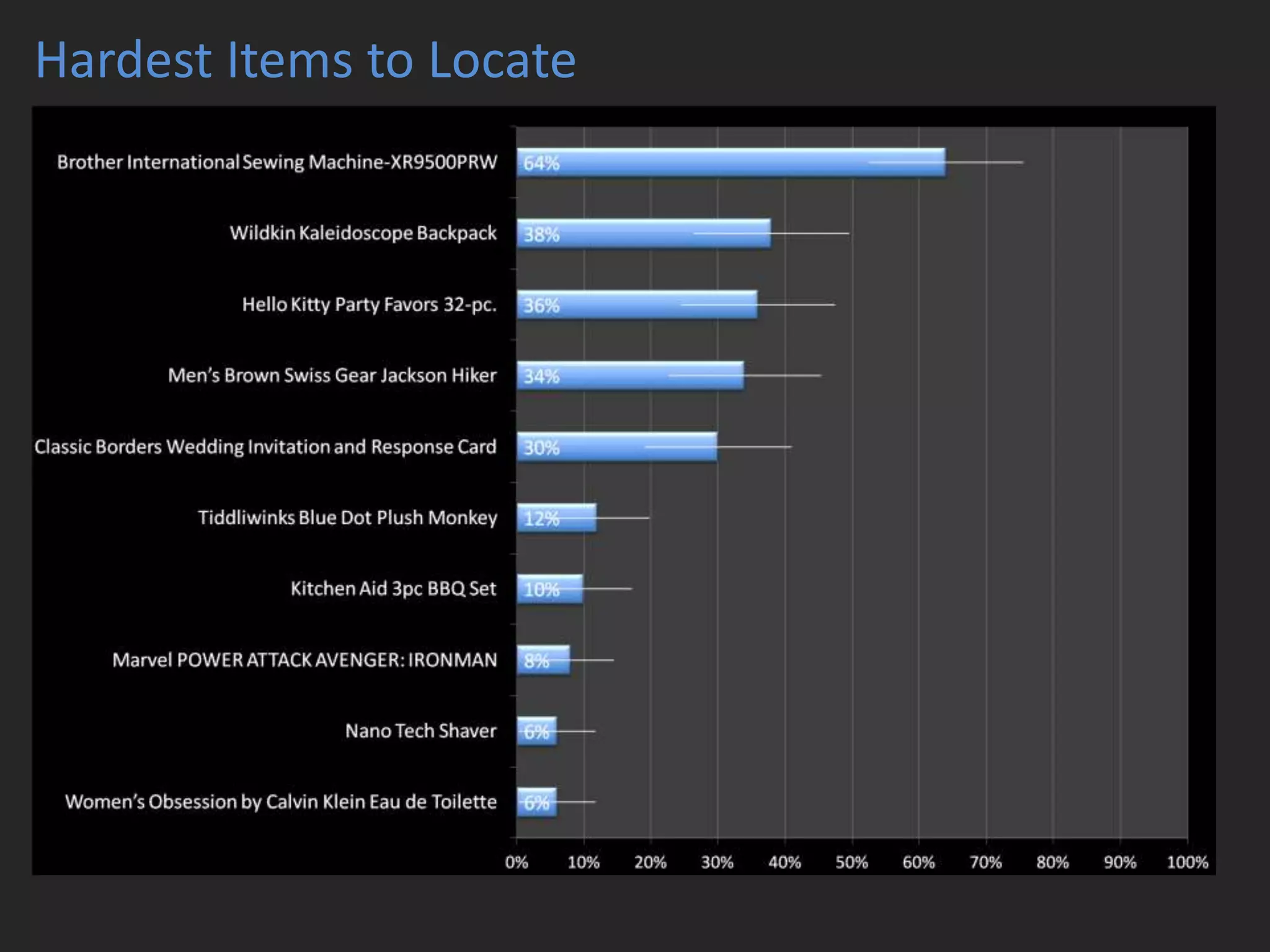Click the 0% axis tick label
This screenshot has width=1270, height=952.
tap(517, 863)
